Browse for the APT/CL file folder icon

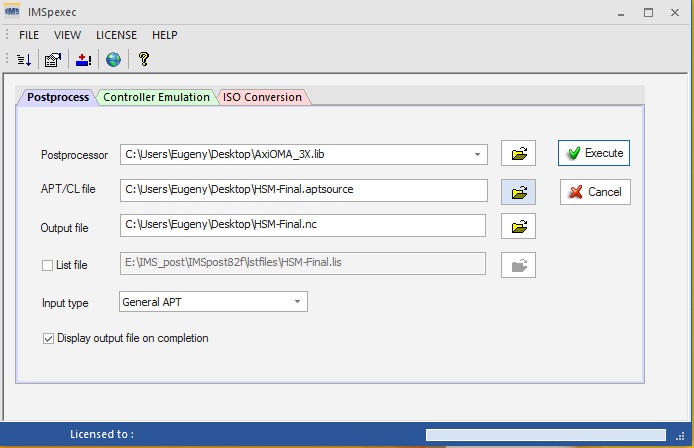(518, 192)
